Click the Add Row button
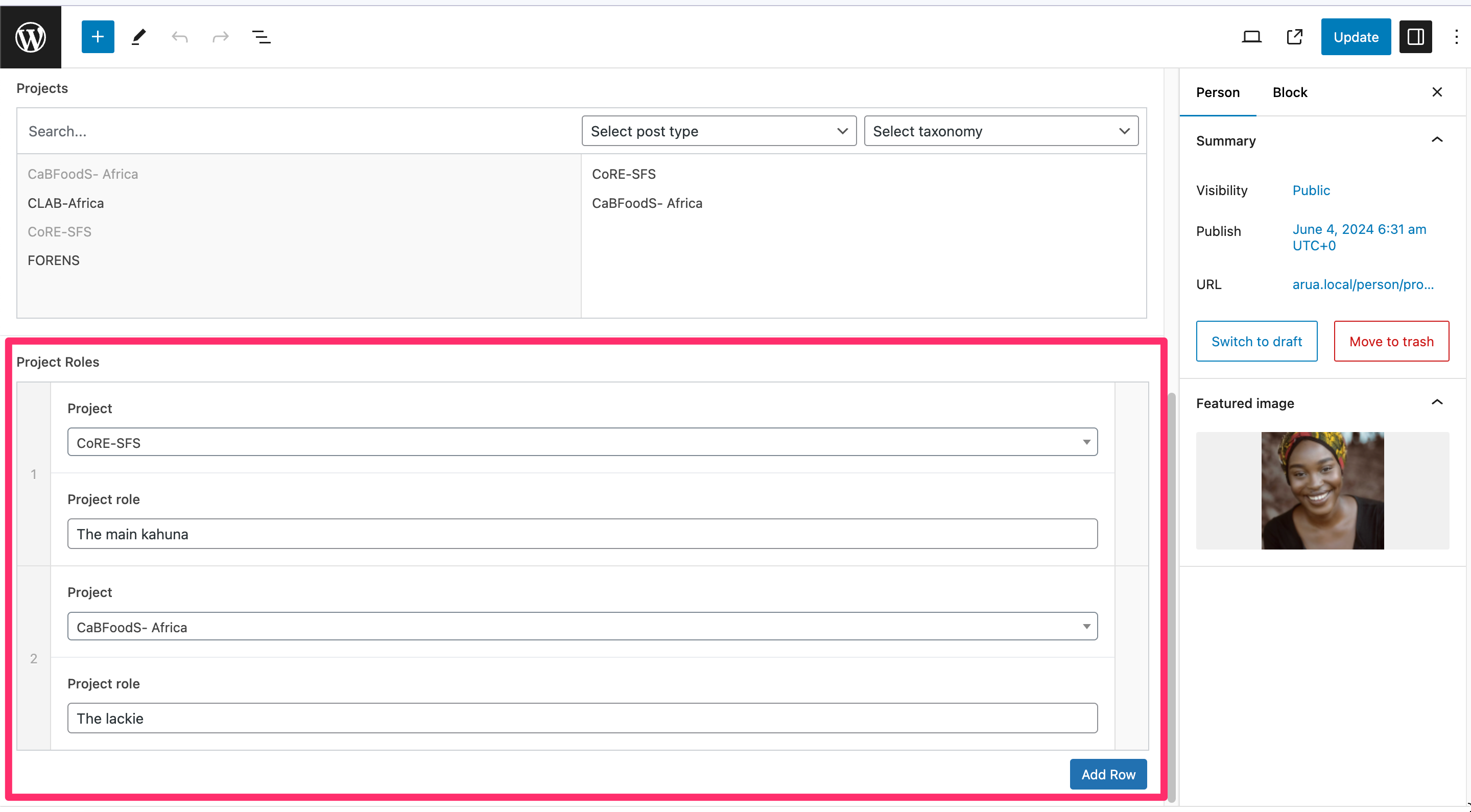 point(1108,774)
